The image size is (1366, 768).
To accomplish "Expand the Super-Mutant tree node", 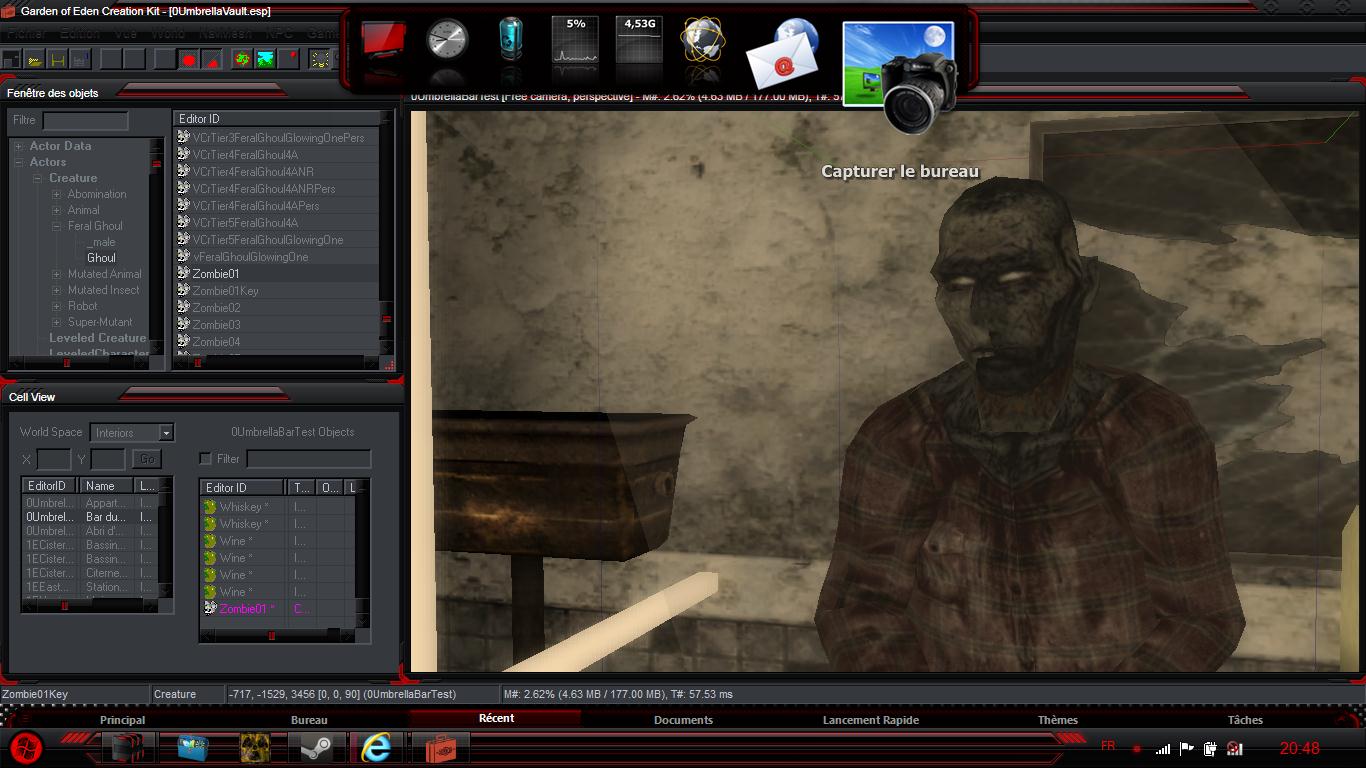I will (x=56, y=322).
